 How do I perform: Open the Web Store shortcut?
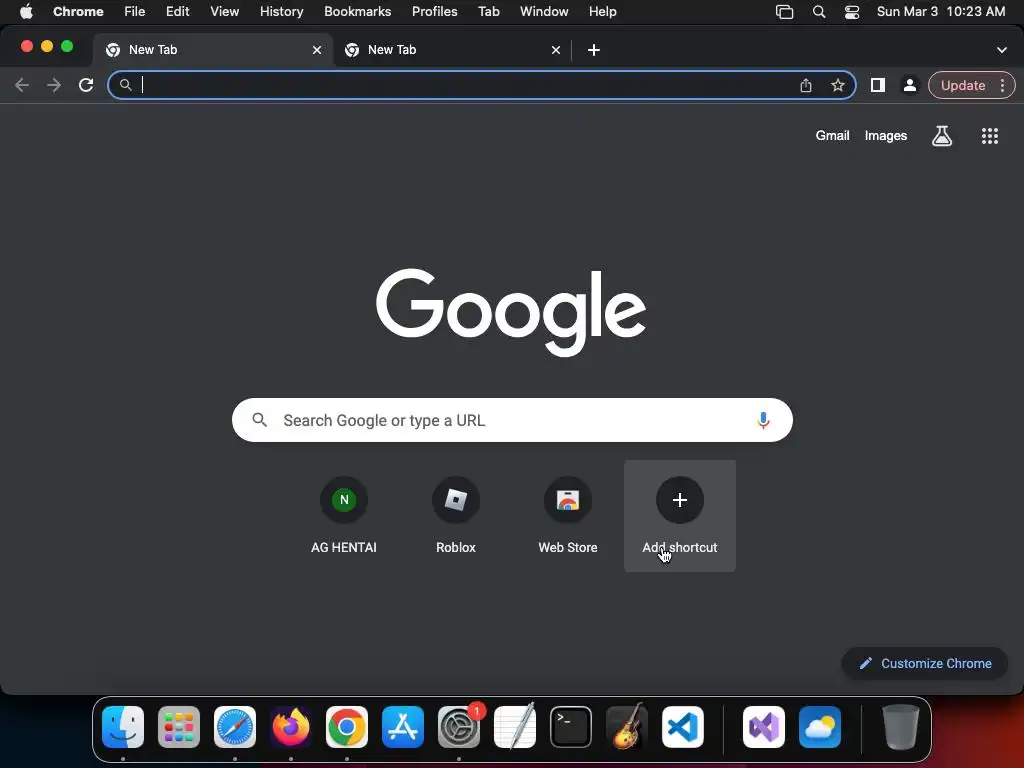click(568, 516)
